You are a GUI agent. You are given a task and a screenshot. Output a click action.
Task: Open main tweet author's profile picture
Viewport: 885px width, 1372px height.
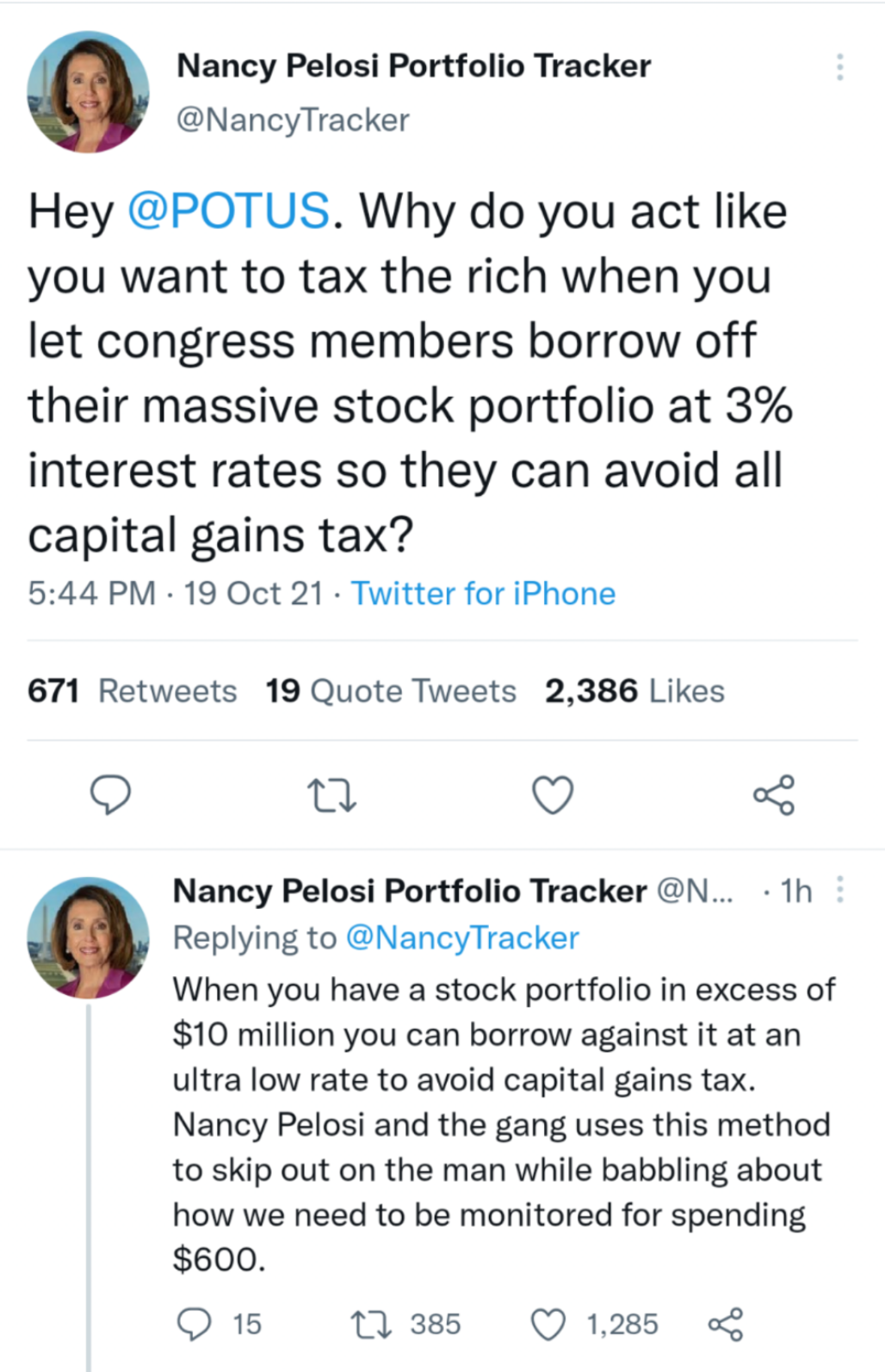[x=88, y=92]
